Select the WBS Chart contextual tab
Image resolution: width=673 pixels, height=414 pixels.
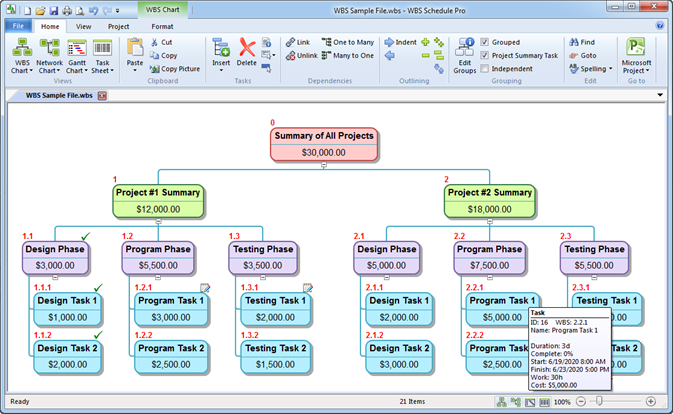tap(163, 9)
